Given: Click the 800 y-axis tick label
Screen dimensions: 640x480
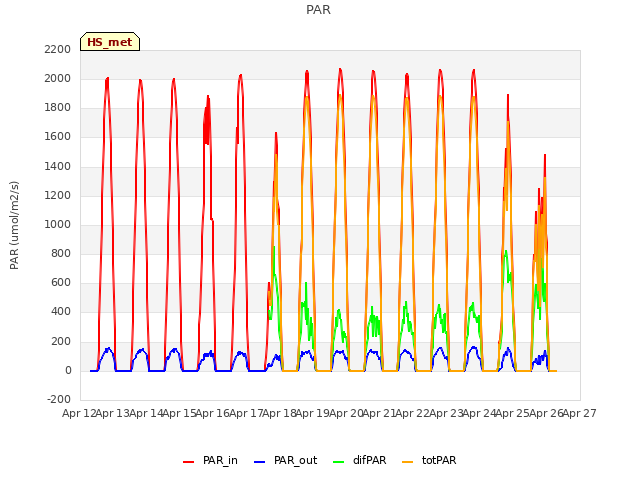Looking at the screenshot, I should [x=61, y=253].
